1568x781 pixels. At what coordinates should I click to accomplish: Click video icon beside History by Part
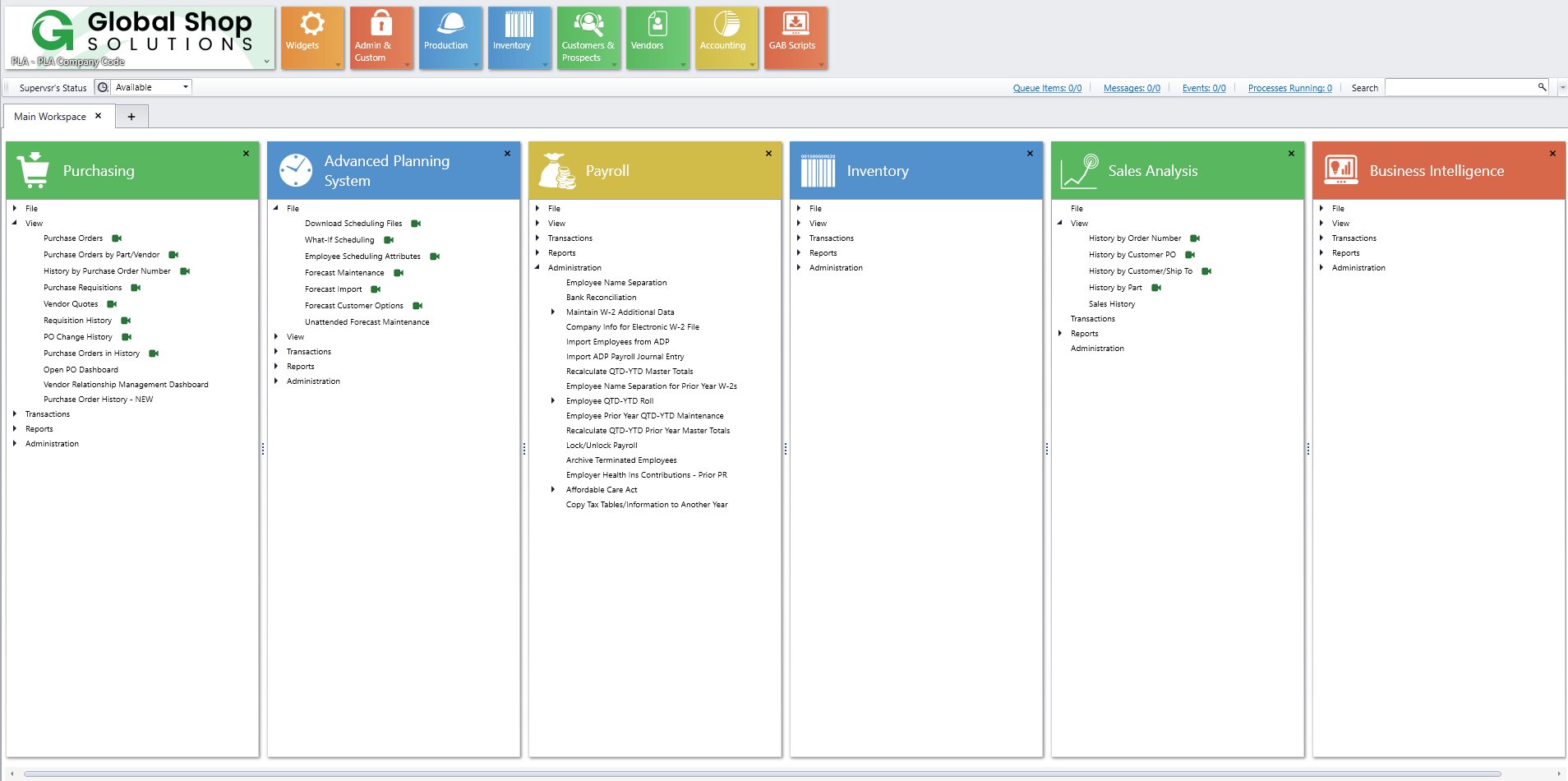click(x=1156, y=288)
